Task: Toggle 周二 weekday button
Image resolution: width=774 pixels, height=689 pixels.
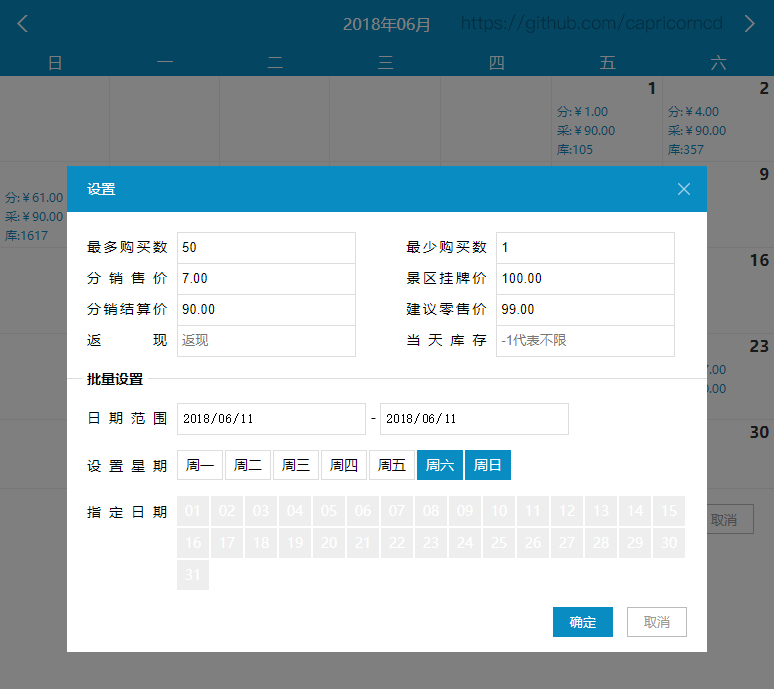Action: click(248, 465)
